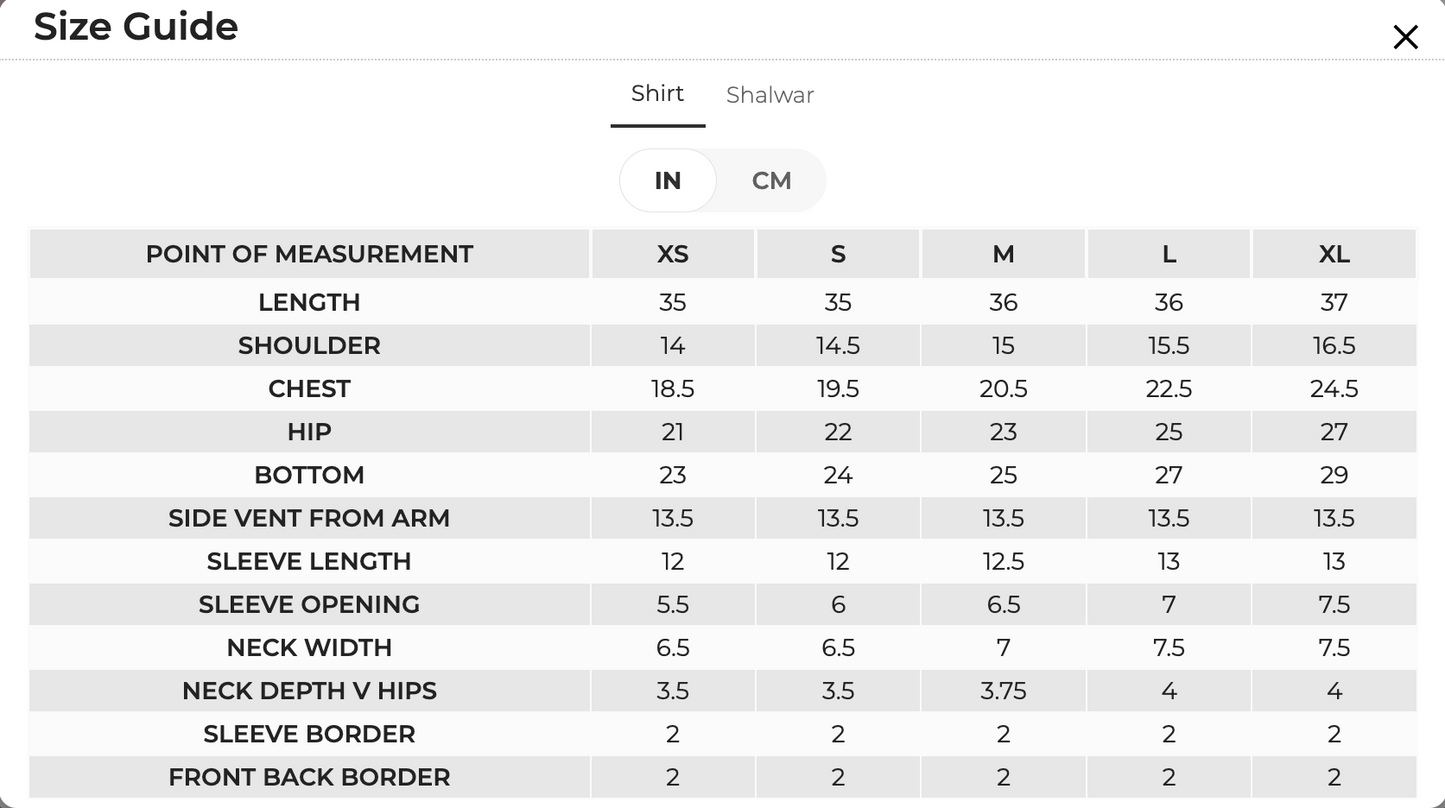Select the SIDE VENT FROM ARM label
Screen dimensions: 1445x808
click(x=309, y=518)
